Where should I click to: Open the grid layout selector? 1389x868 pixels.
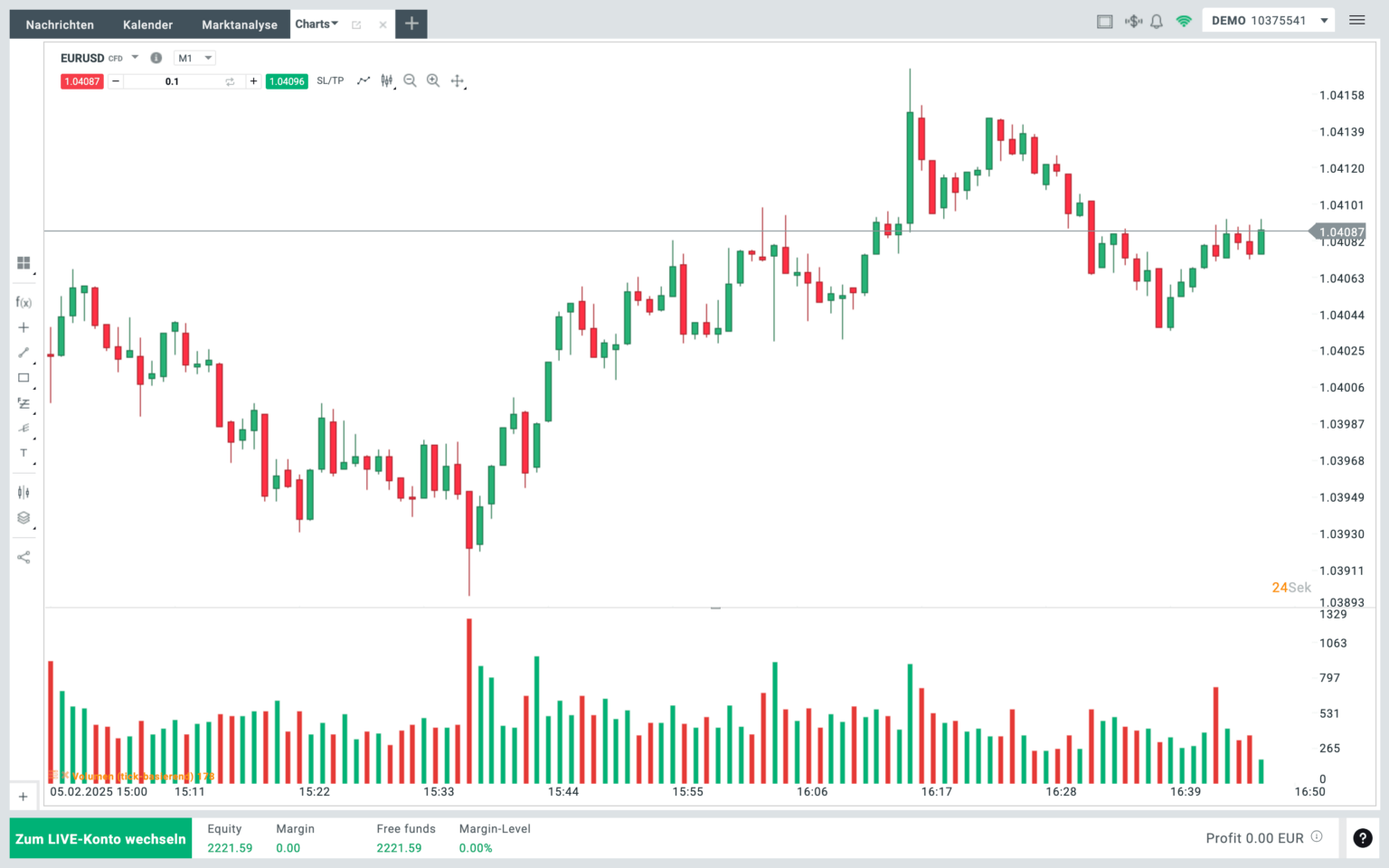point(24,263)
